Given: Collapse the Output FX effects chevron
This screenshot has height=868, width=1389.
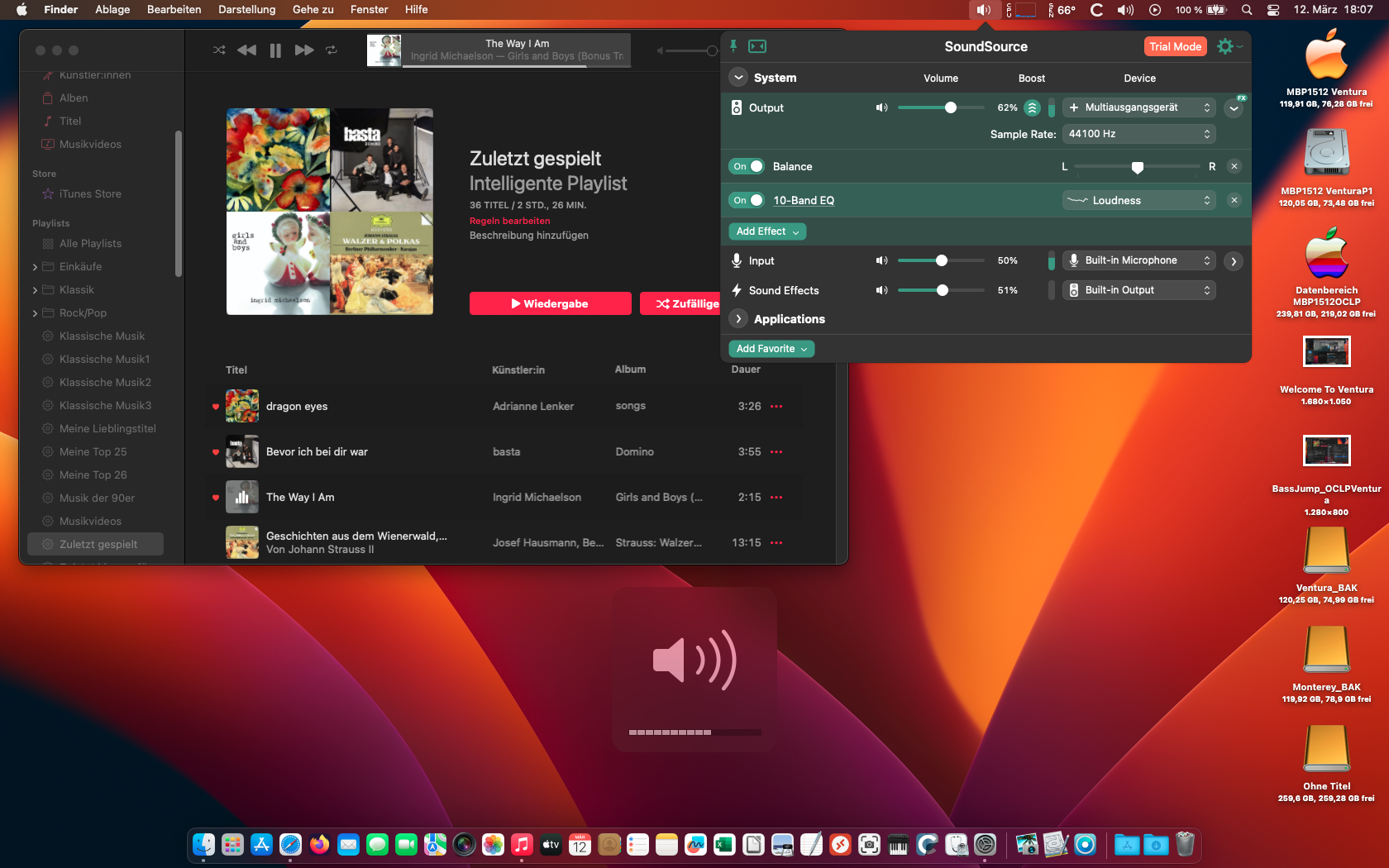Looking at the screenshot, I should tap(1234, 107).
